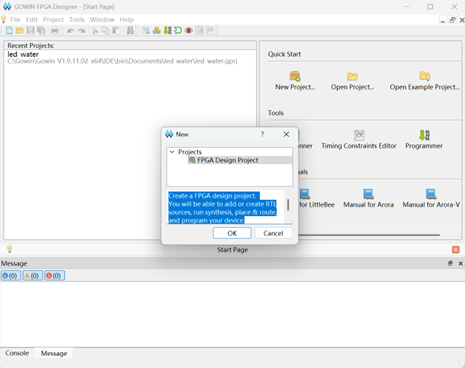
Task: Click the help question mark in New dialog
Action: (x=262, y=134)
